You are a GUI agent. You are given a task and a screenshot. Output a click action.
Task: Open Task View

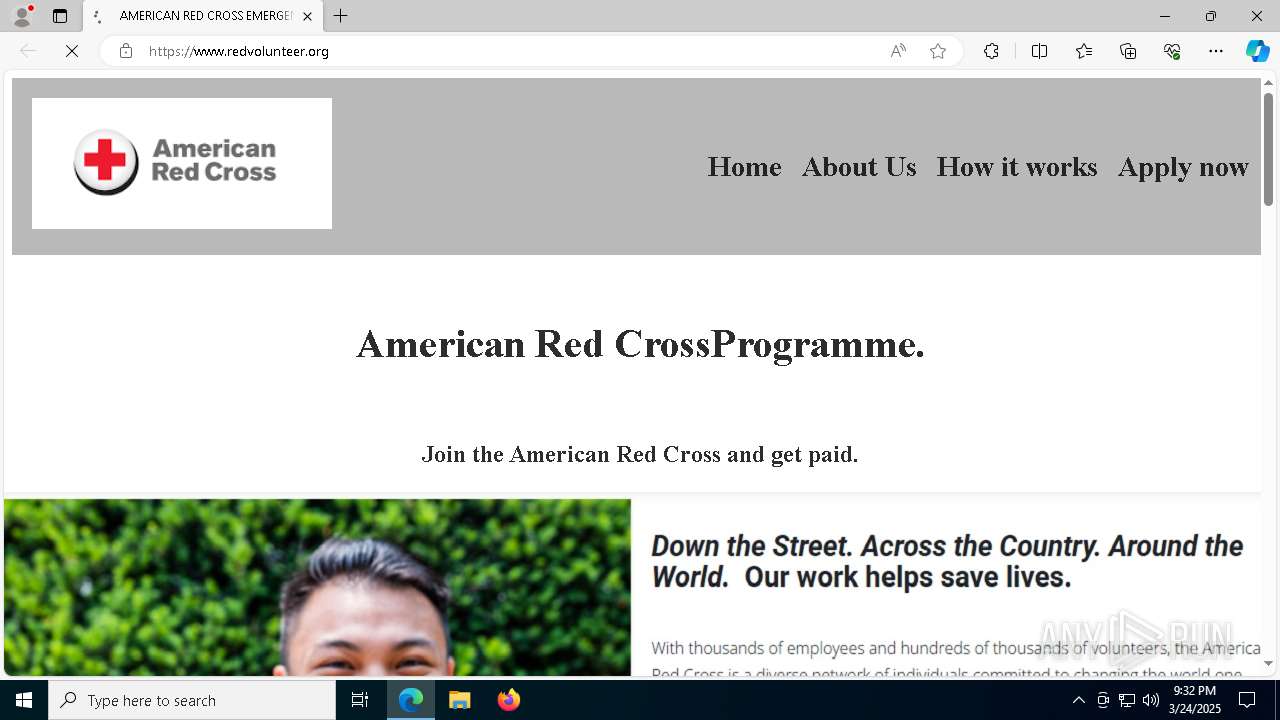pyautogui.click(x=360, y=700)
